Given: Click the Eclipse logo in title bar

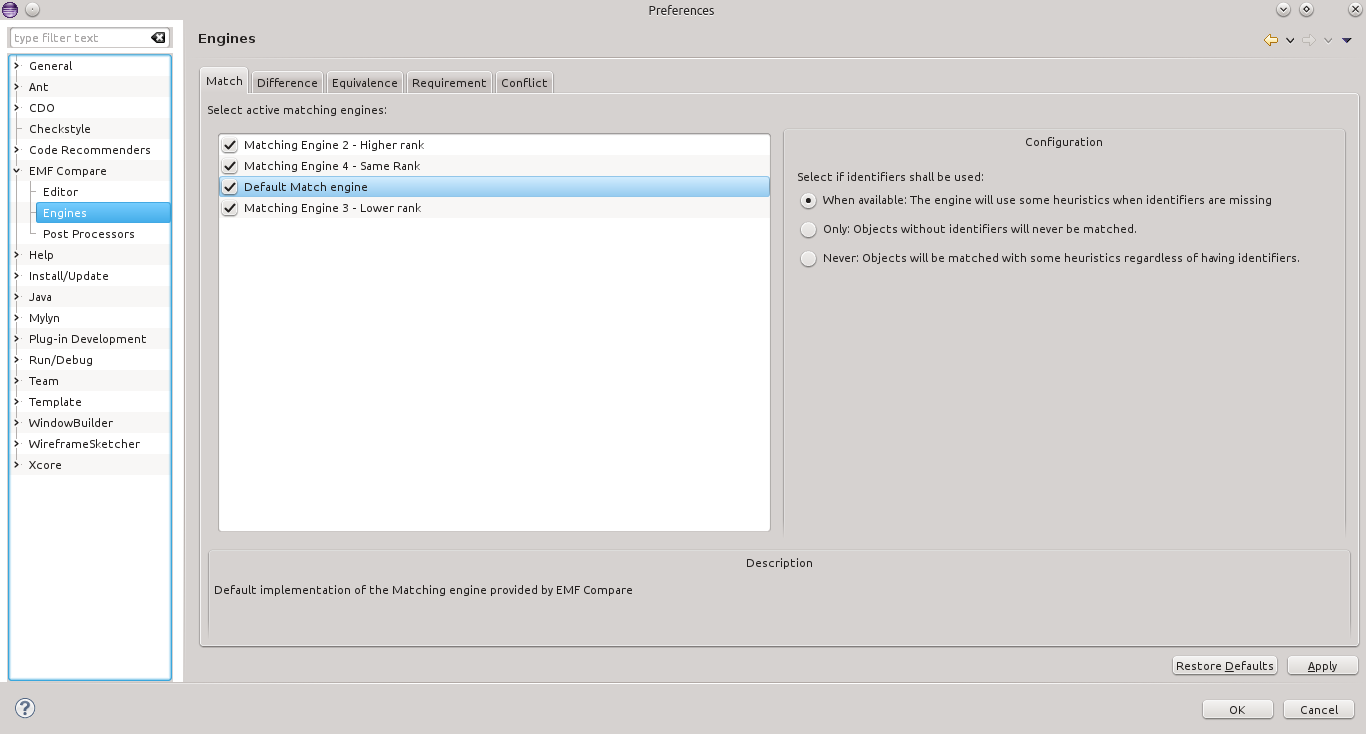Looking at the screenshot, I should pyautogui.click(x=10, y=10).
